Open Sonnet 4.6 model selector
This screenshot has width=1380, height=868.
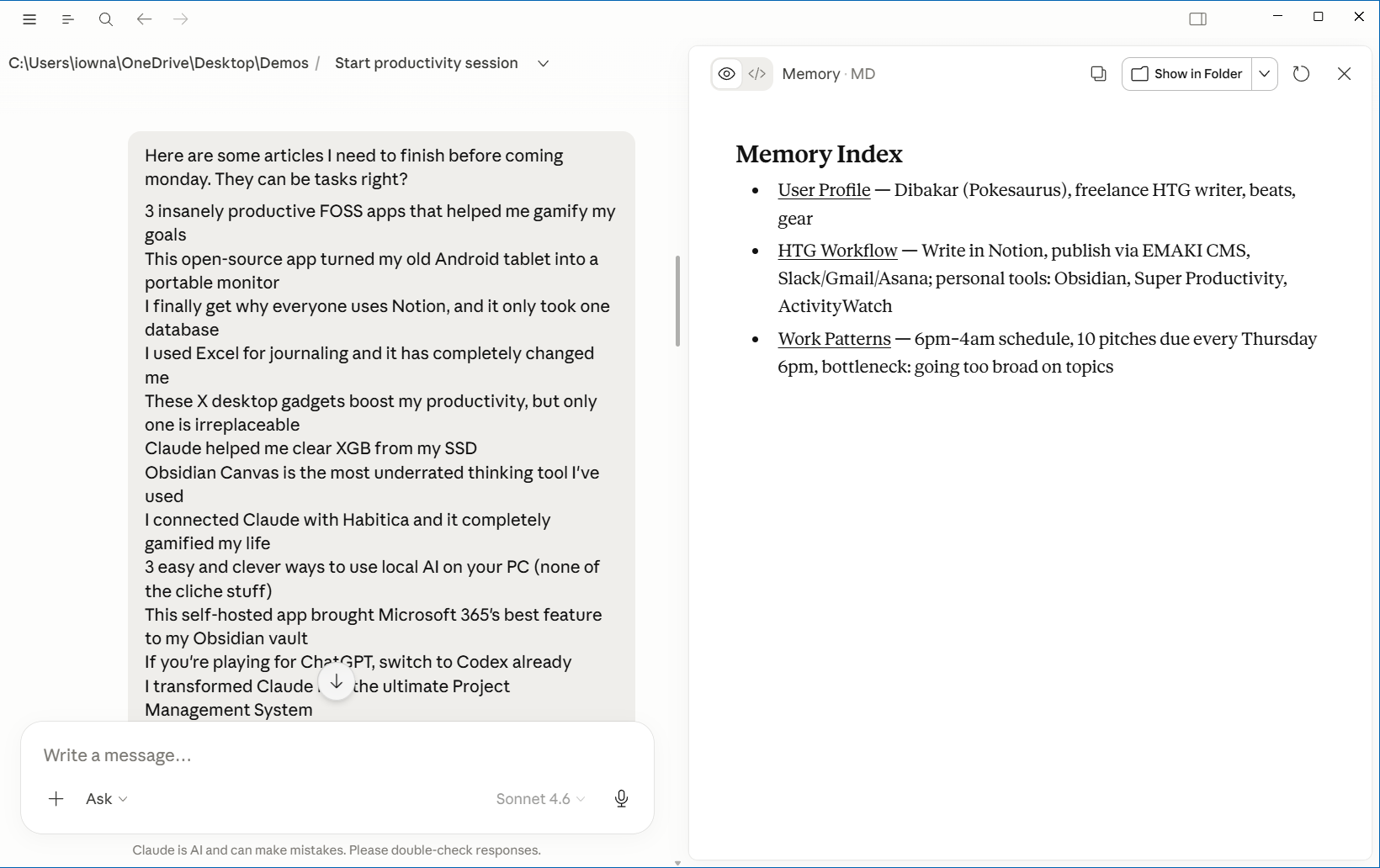click(540, 799)
